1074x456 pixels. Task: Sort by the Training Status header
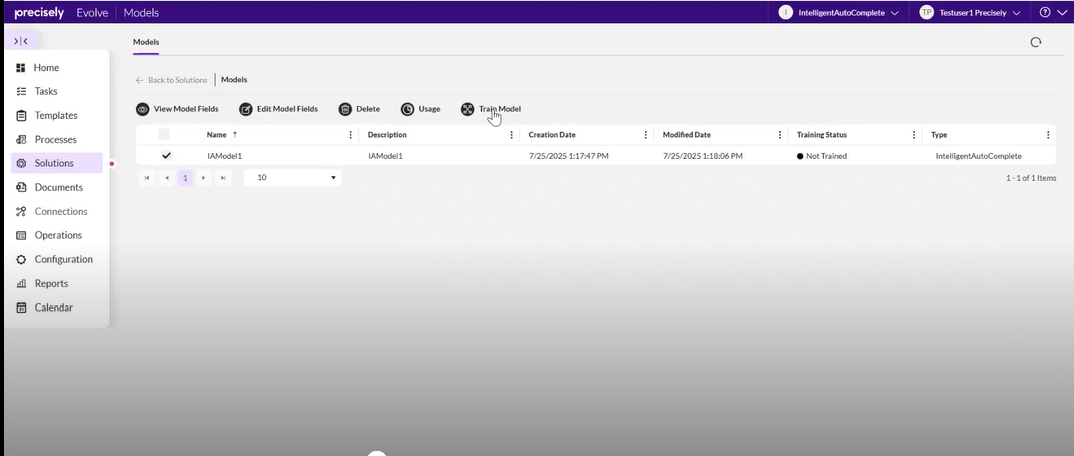[x=822, y=135]
